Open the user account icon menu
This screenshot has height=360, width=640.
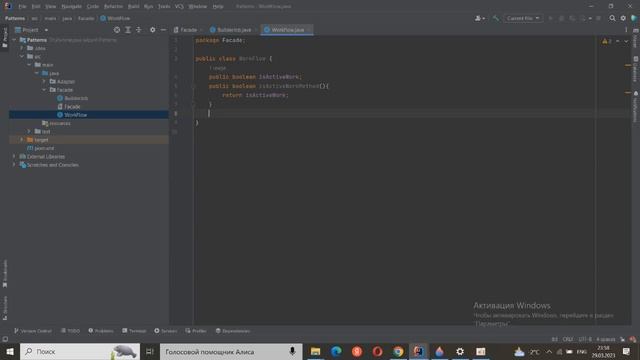coord(480,18)
